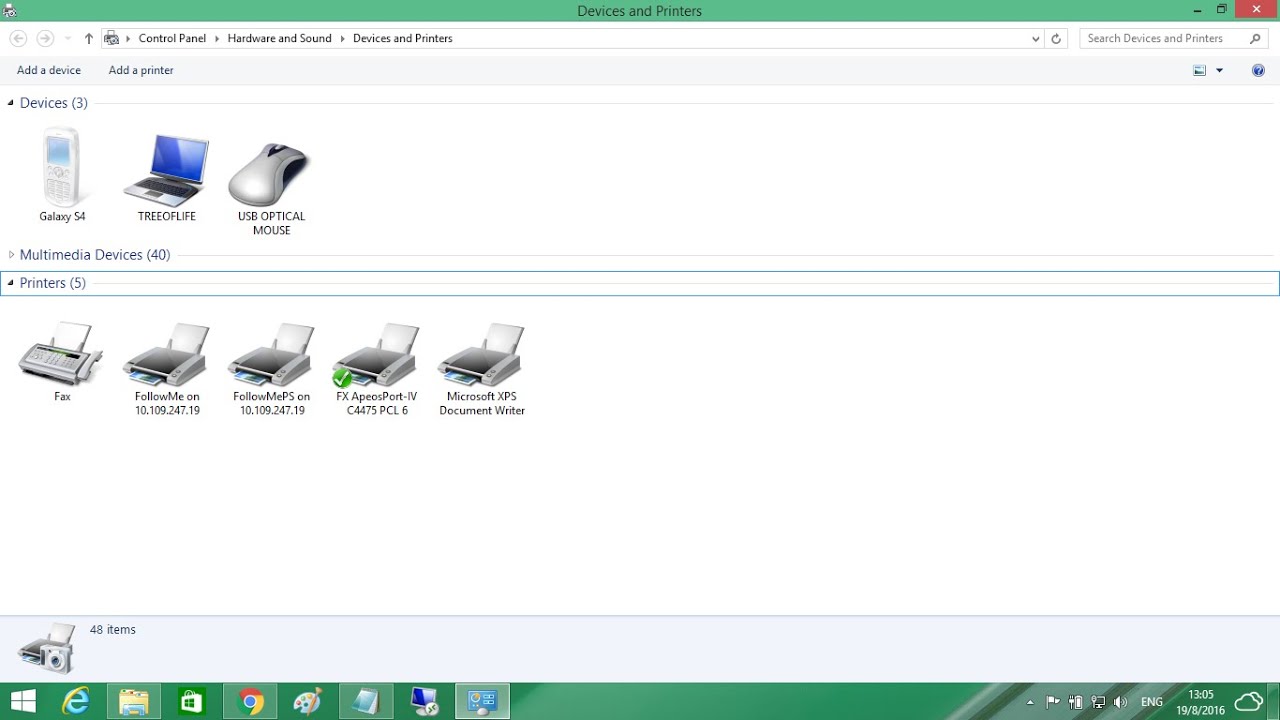Open the view options dropdown arrow
Image resolution: width=1280 pixels, height=720 pixels.
click(x=1219, y=70)
